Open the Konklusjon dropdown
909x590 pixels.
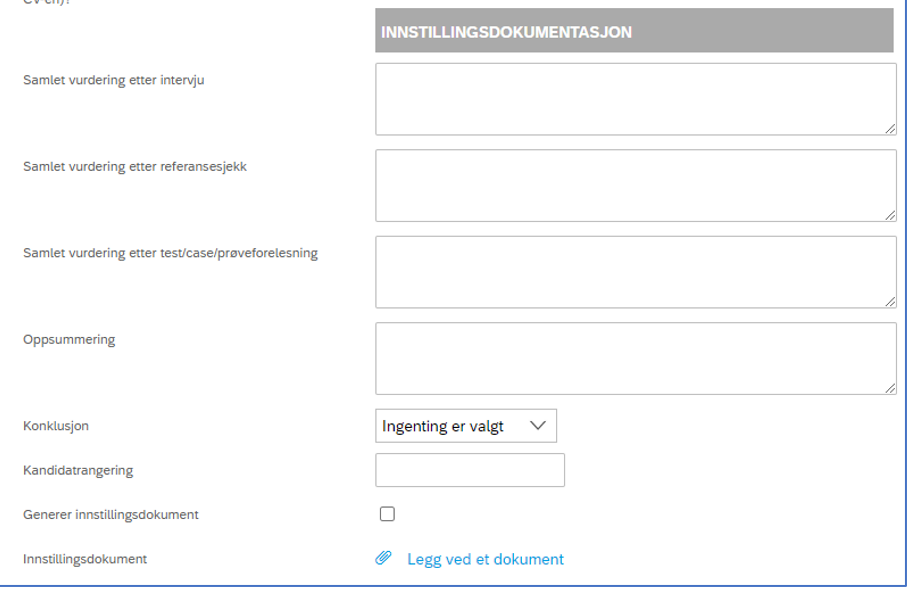coord(466,426)
